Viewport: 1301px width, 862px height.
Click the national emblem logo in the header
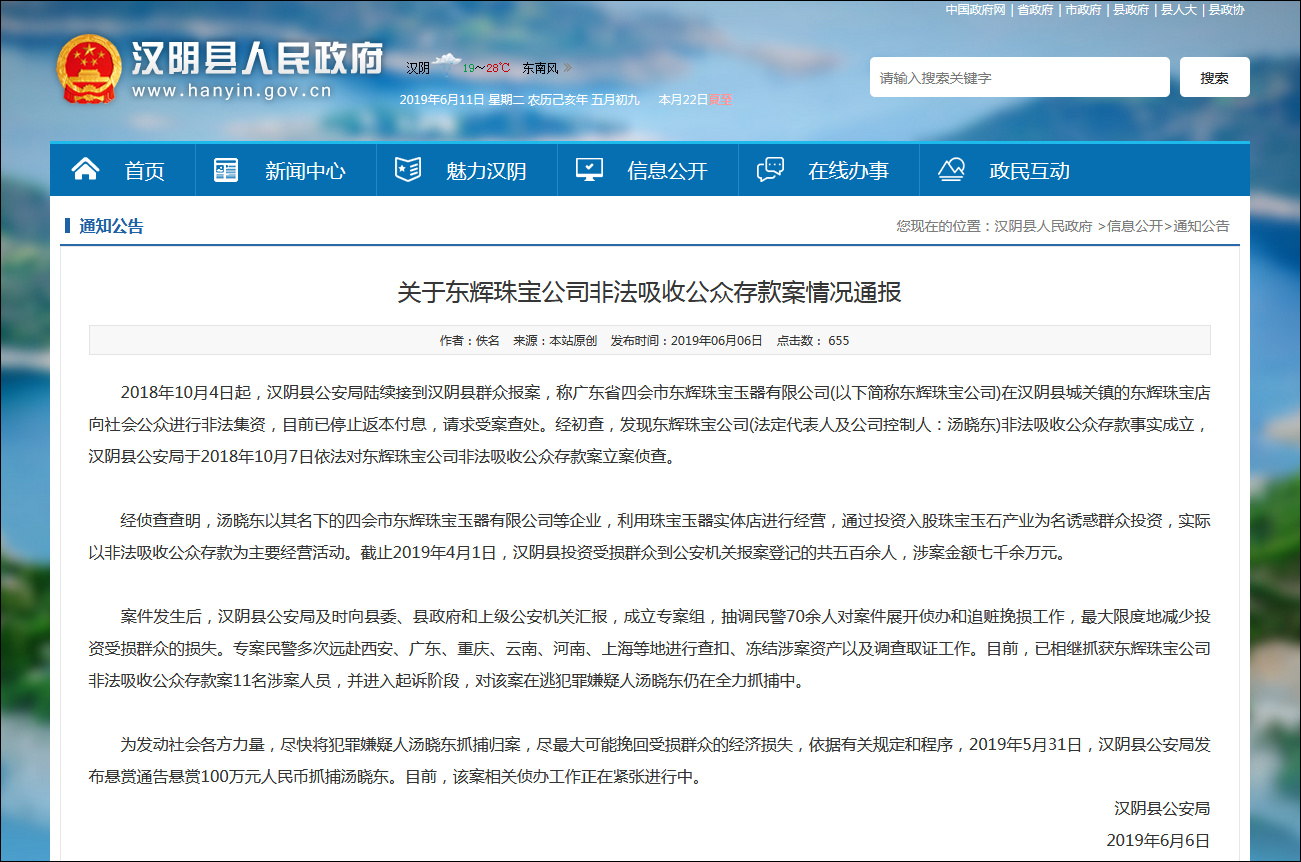pyautogui.click(x=87, y=69)
